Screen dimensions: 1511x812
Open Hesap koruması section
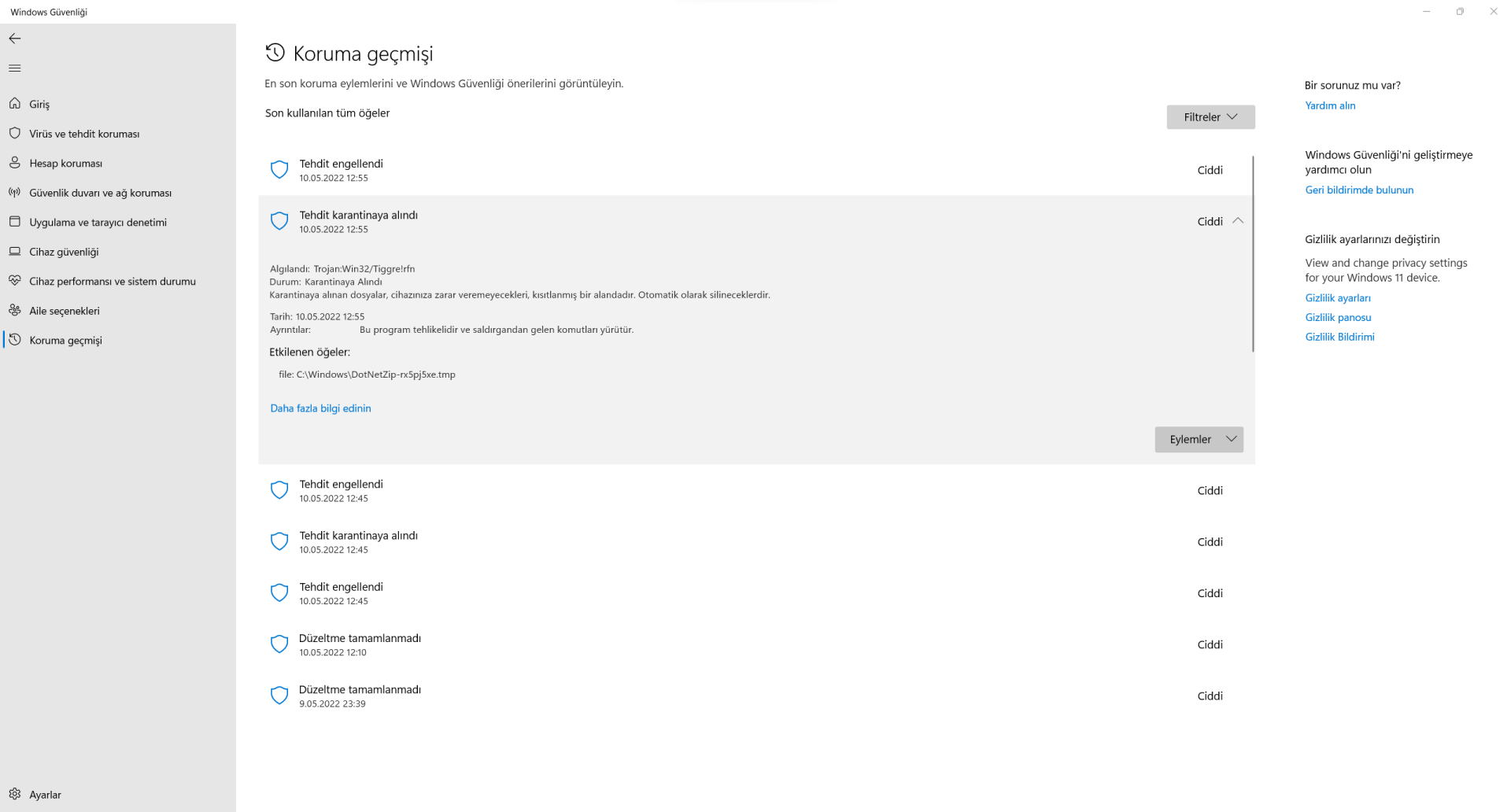(118, 164)
